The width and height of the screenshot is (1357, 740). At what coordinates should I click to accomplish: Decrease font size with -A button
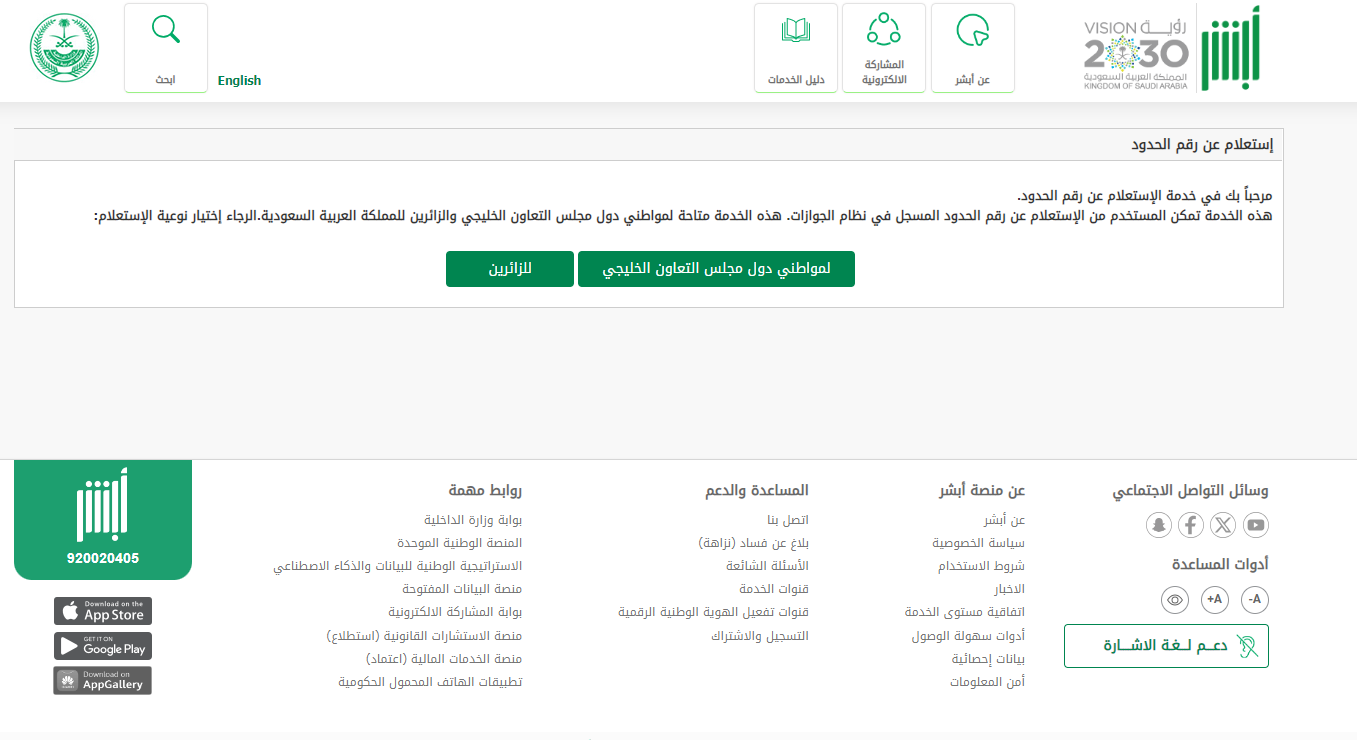coord(1255,600)
